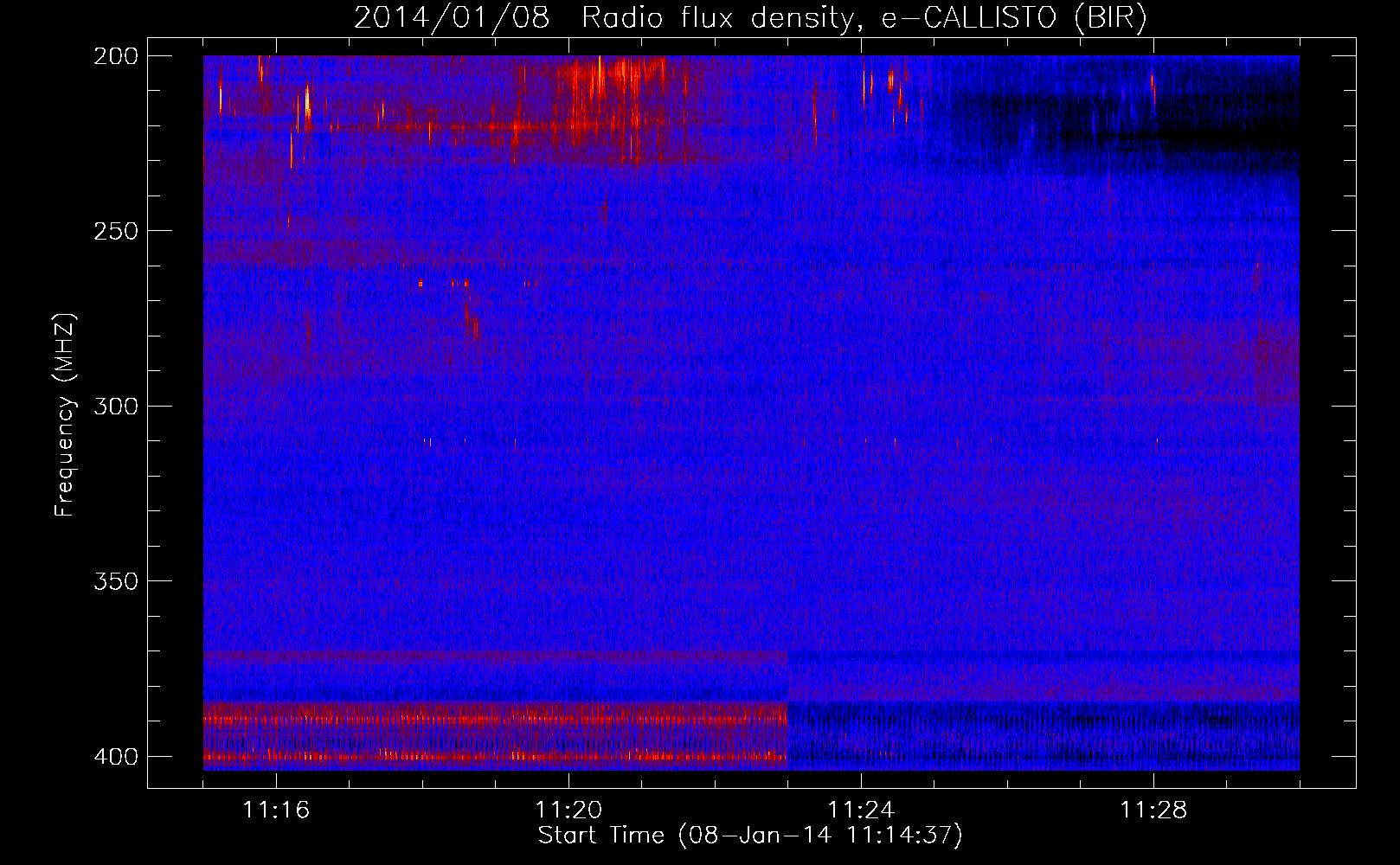Click the 11:28 time tick label
Image resolution: width=1400 pixels, height=865 pixels.
click(x=1153, y=811)
